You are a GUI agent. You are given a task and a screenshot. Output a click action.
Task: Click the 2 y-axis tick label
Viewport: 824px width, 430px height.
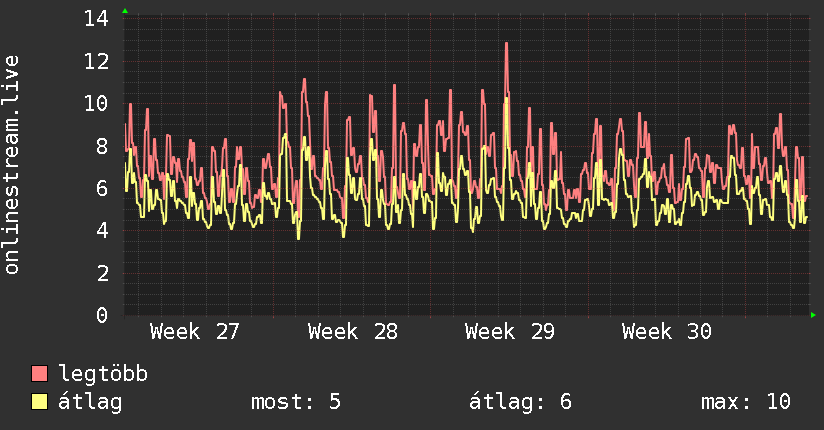(x=102, y=273)
